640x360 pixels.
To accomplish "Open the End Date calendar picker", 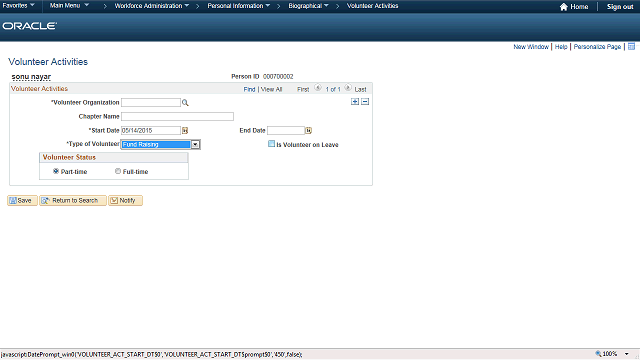I will [309, 131].
